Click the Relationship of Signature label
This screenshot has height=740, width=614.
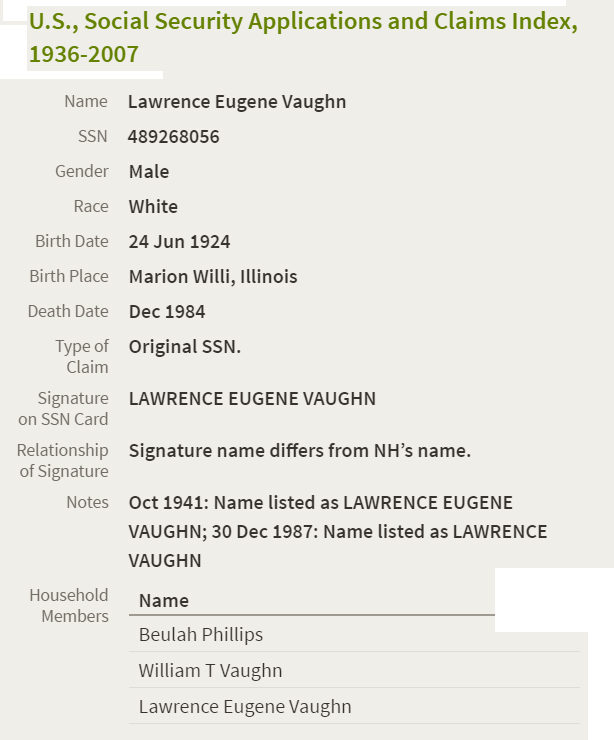tap(63, 461)
